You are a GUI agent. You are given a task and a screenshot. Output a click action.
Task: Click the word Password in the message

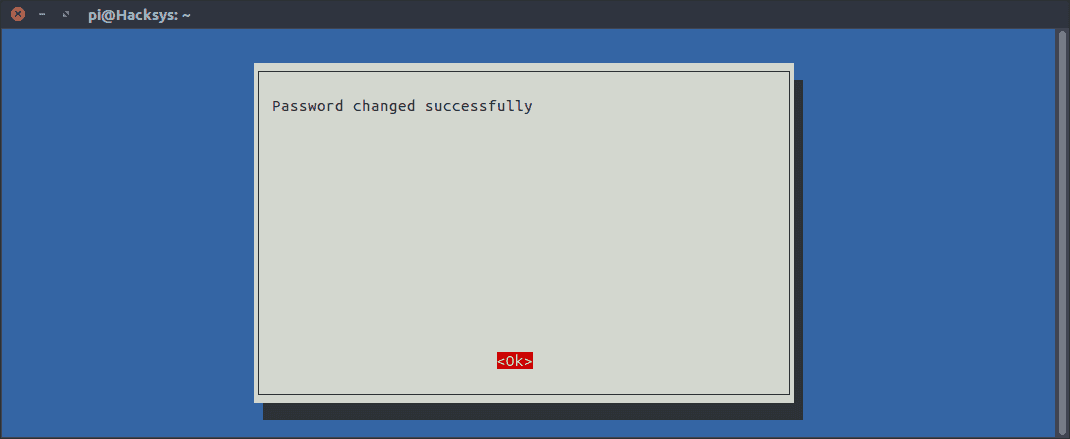[x=308, y=107]
